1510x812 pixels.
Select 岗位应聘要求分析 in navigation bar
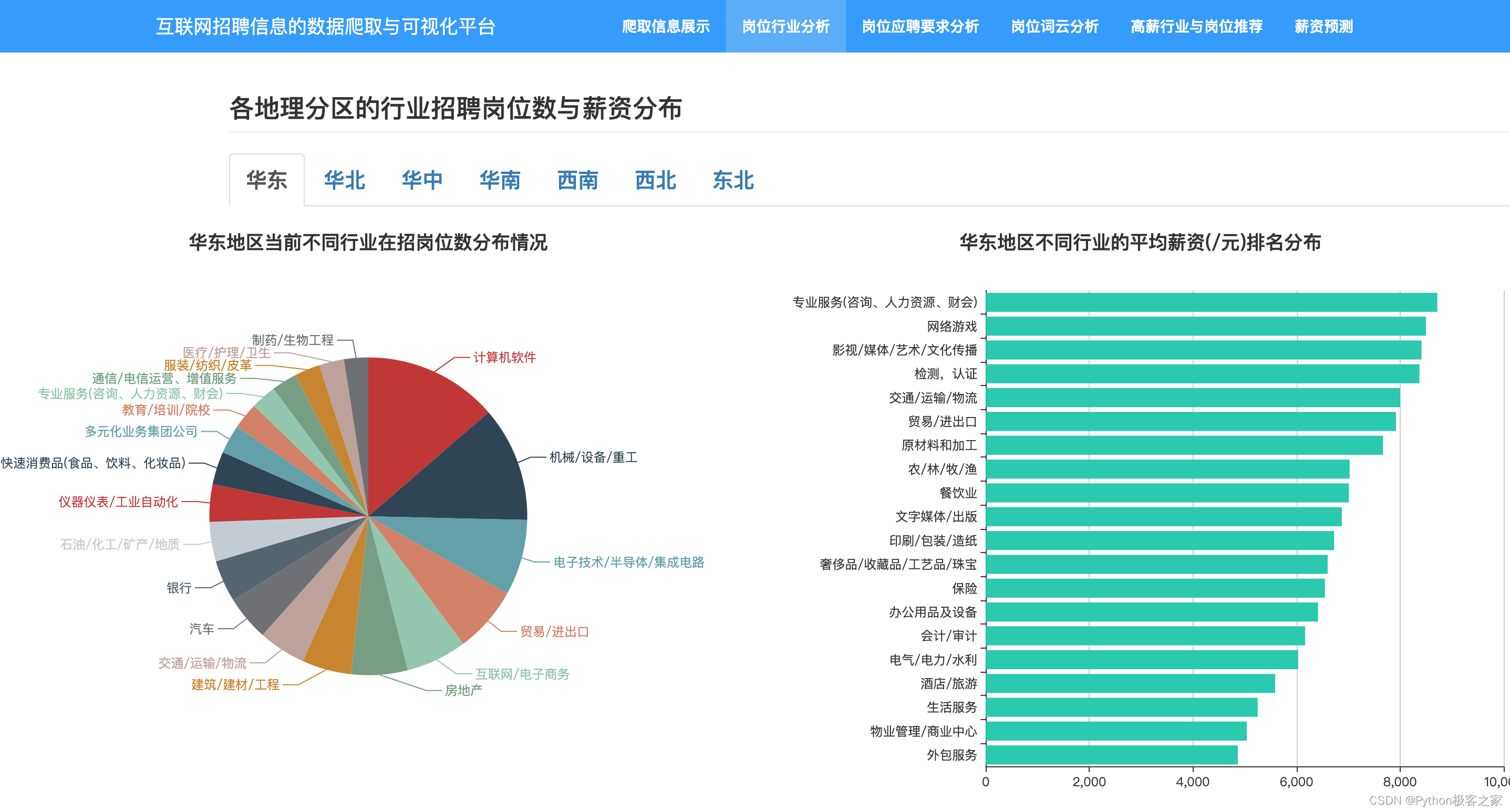tap(920, 26)
